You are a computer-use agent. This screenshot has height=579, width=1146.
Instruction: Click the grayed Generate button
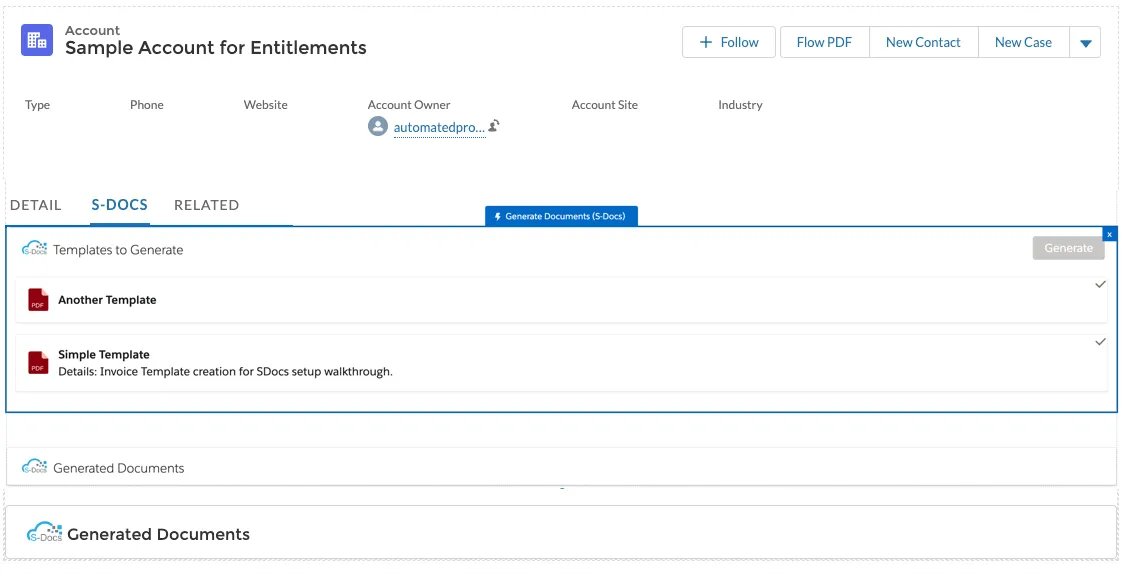[x=1069, y=248]
